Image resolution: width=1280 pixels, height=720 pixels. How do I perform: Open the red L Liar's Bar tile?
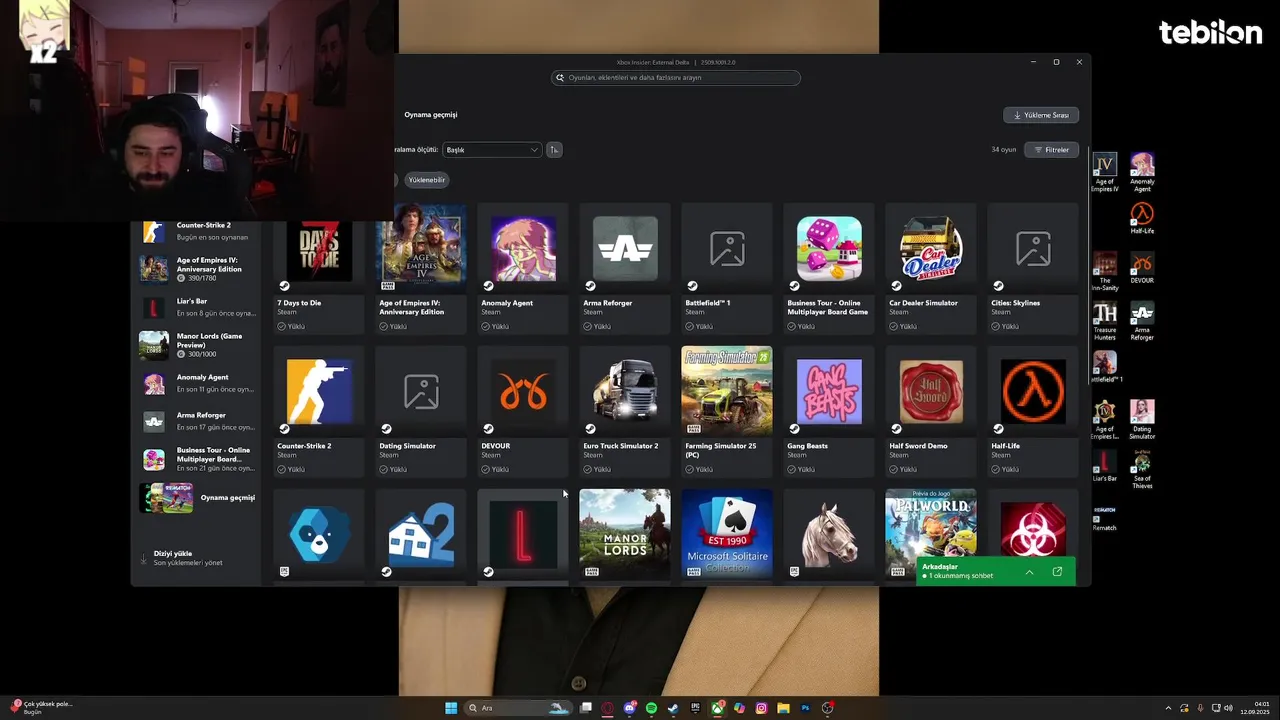523,534
